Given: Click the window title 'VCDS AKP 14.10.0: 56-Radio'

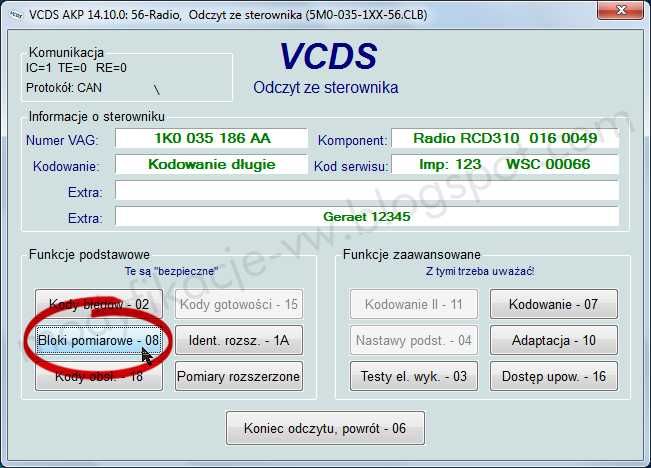Looking at the screenshot, I should click(x=105, y=15).
